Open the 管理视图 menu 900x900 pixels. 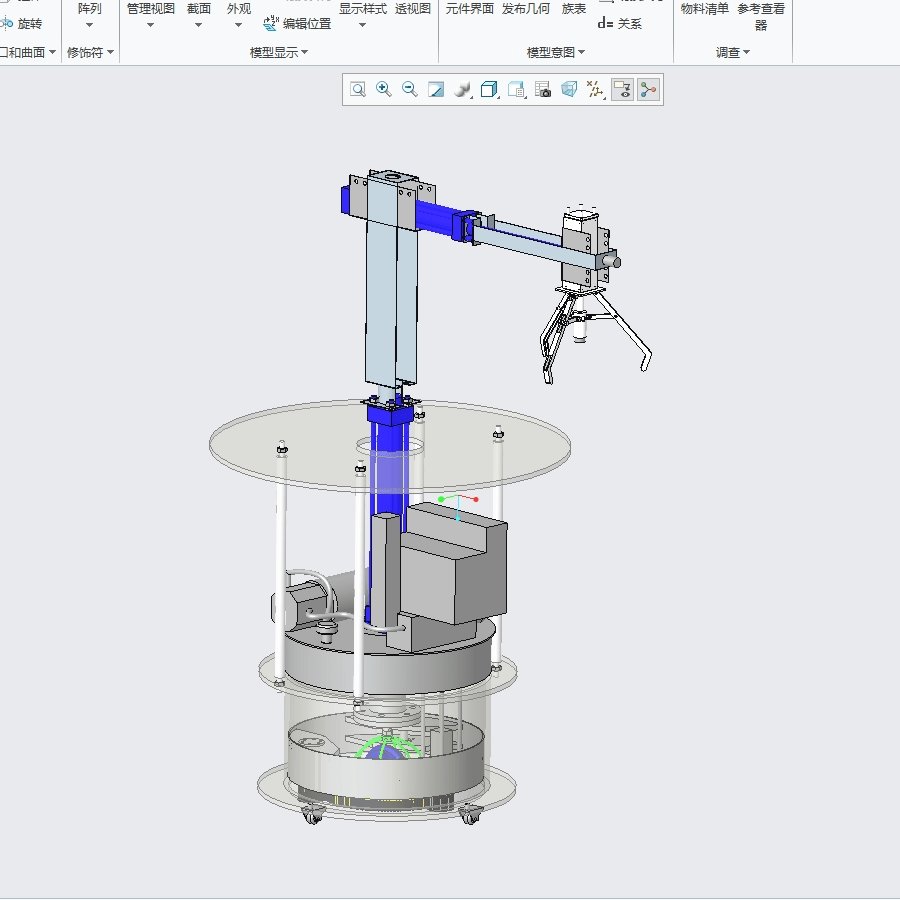tap(150, 15)
